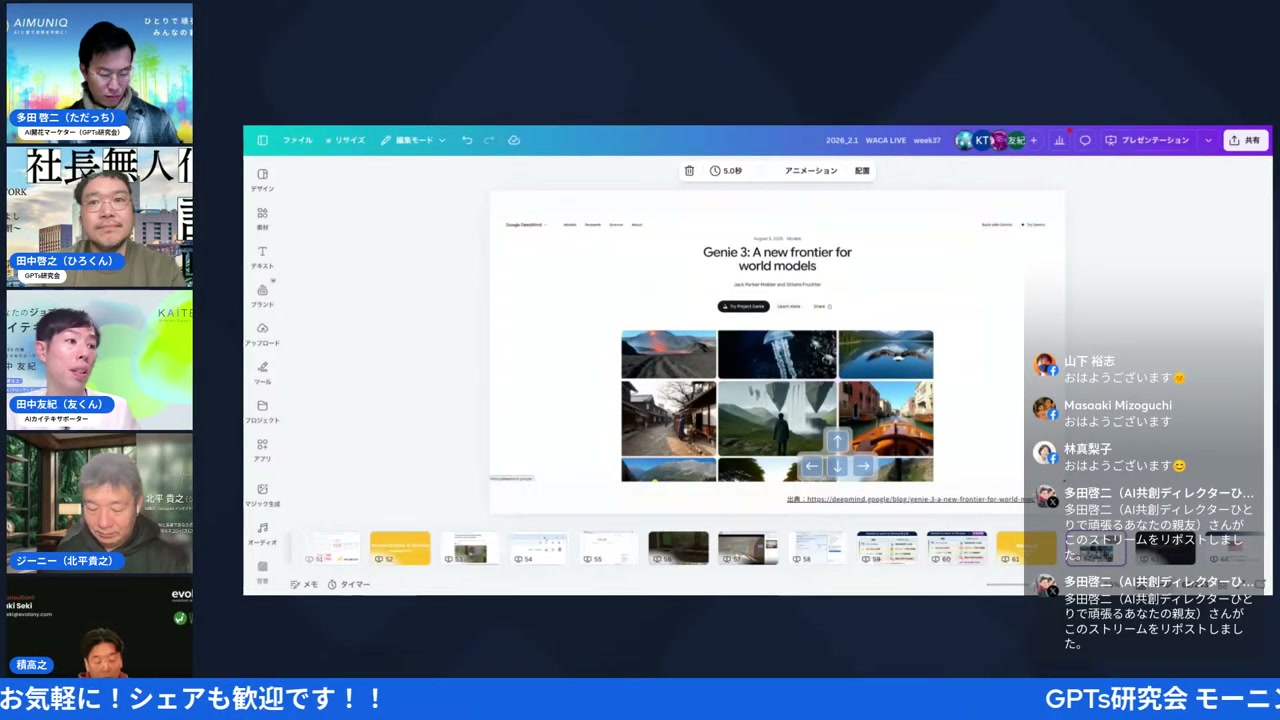1280x720 pixels.
Task: Select the Text (テキスト) tool
Action: (262, 257)
